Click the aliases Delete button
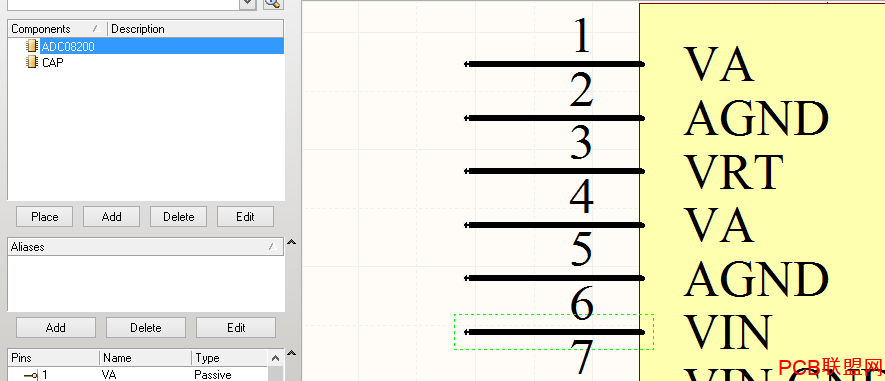 [x=146, y=328]
